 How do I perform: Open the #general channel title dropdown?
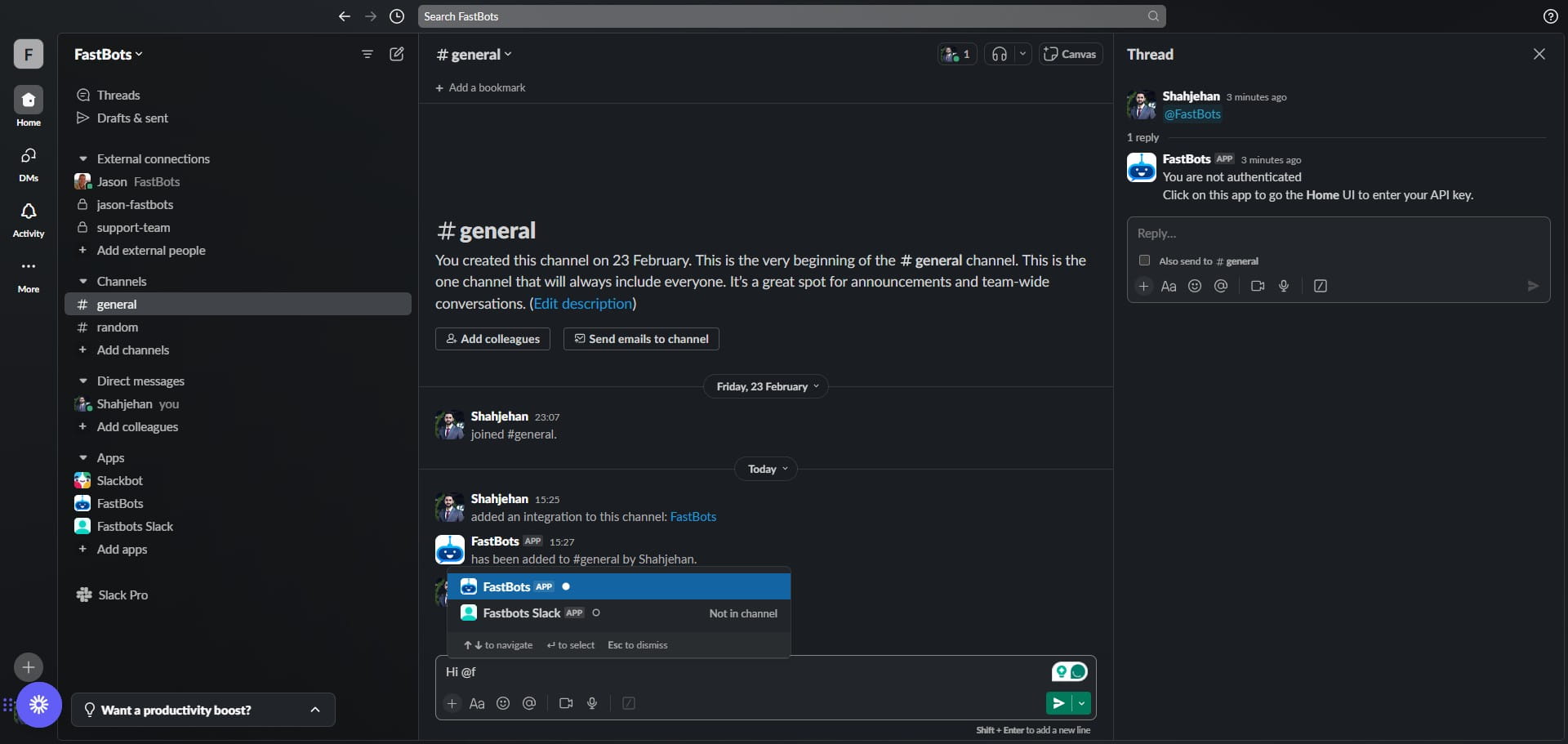click(474, 55)
